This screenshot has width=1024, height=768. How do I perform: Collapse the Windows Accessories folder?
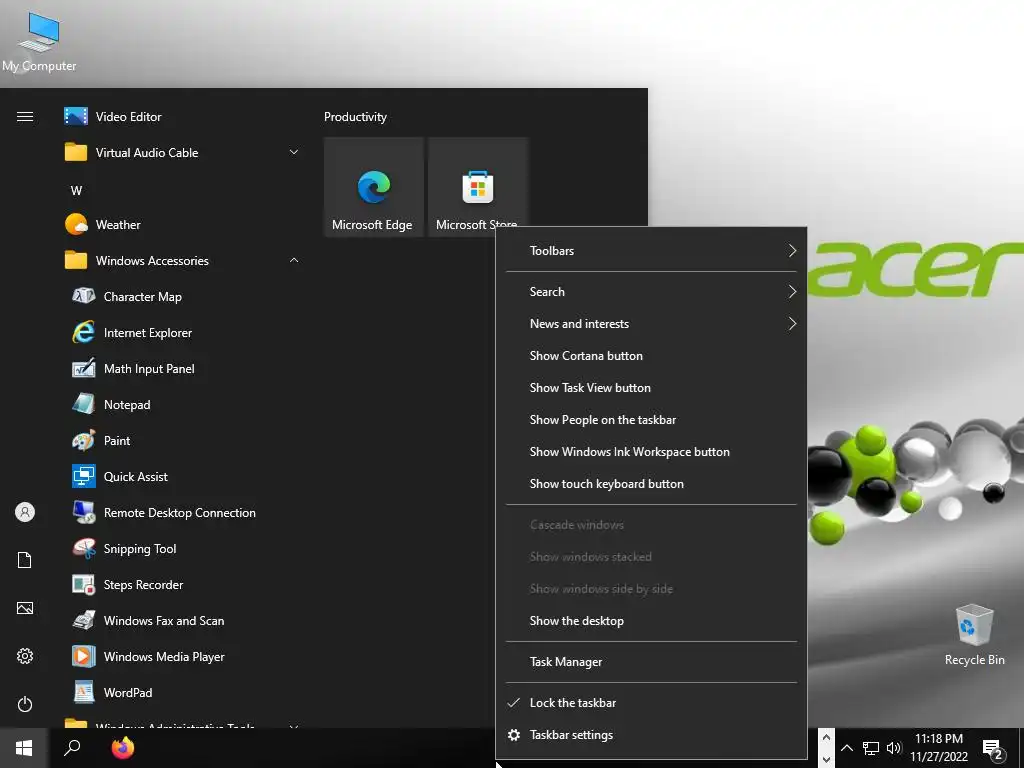coord(183,261)
